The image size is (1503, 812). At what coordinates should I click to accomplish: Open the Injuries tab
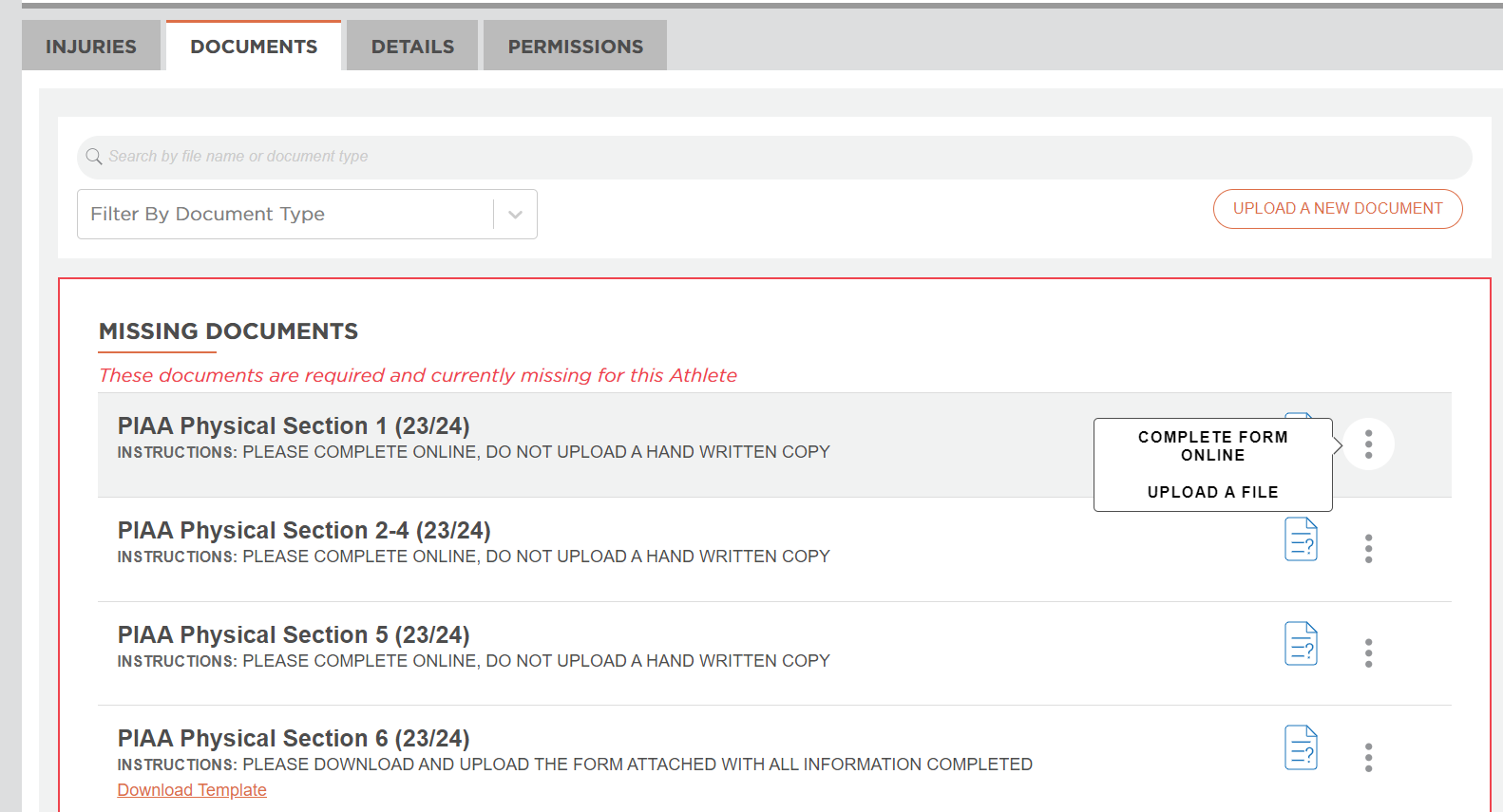click(91, 47)
